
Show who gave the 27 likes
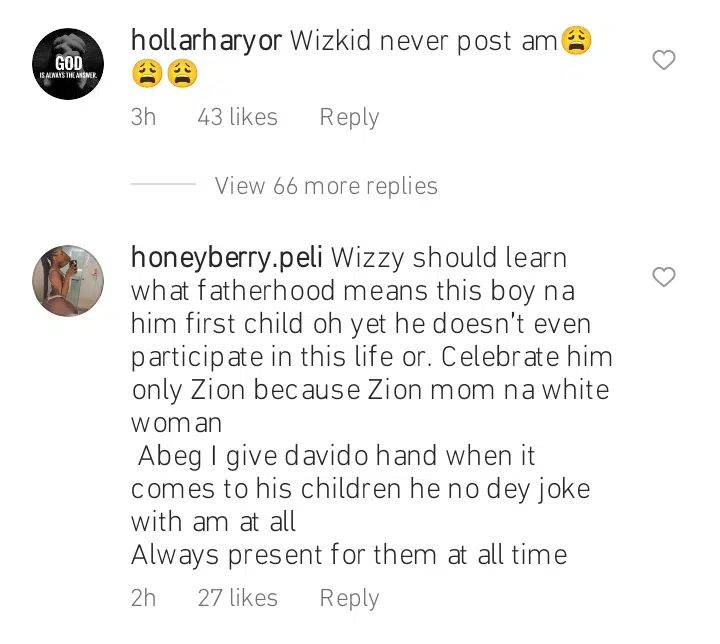click(x=237, y=598)
